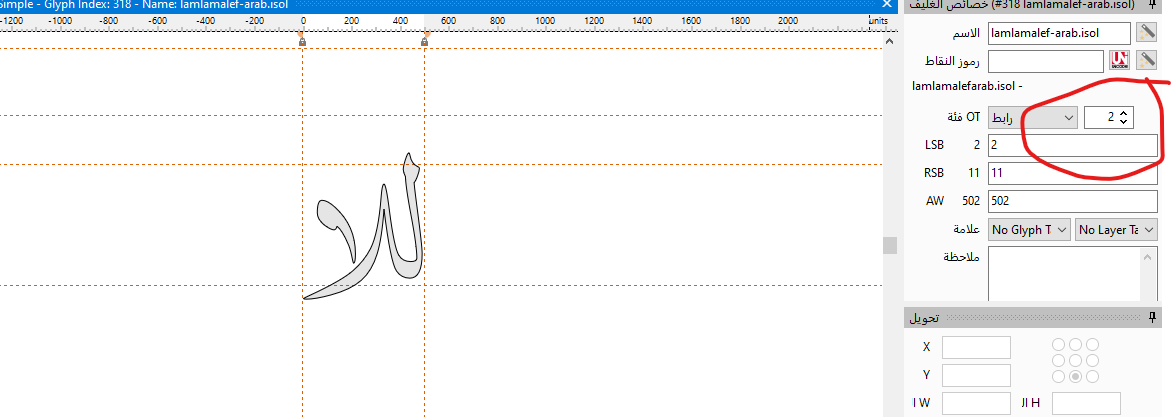Click the AW value field showing 502
This screenshot has height=417, width=1172.
pos(1072,200)
